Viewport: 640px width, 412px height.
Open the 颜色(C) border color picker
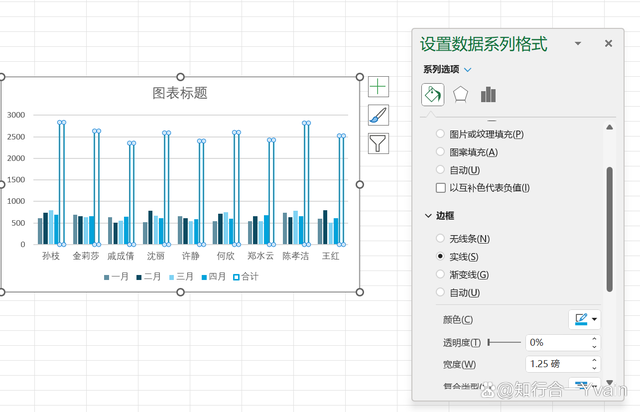pos(584,319)
